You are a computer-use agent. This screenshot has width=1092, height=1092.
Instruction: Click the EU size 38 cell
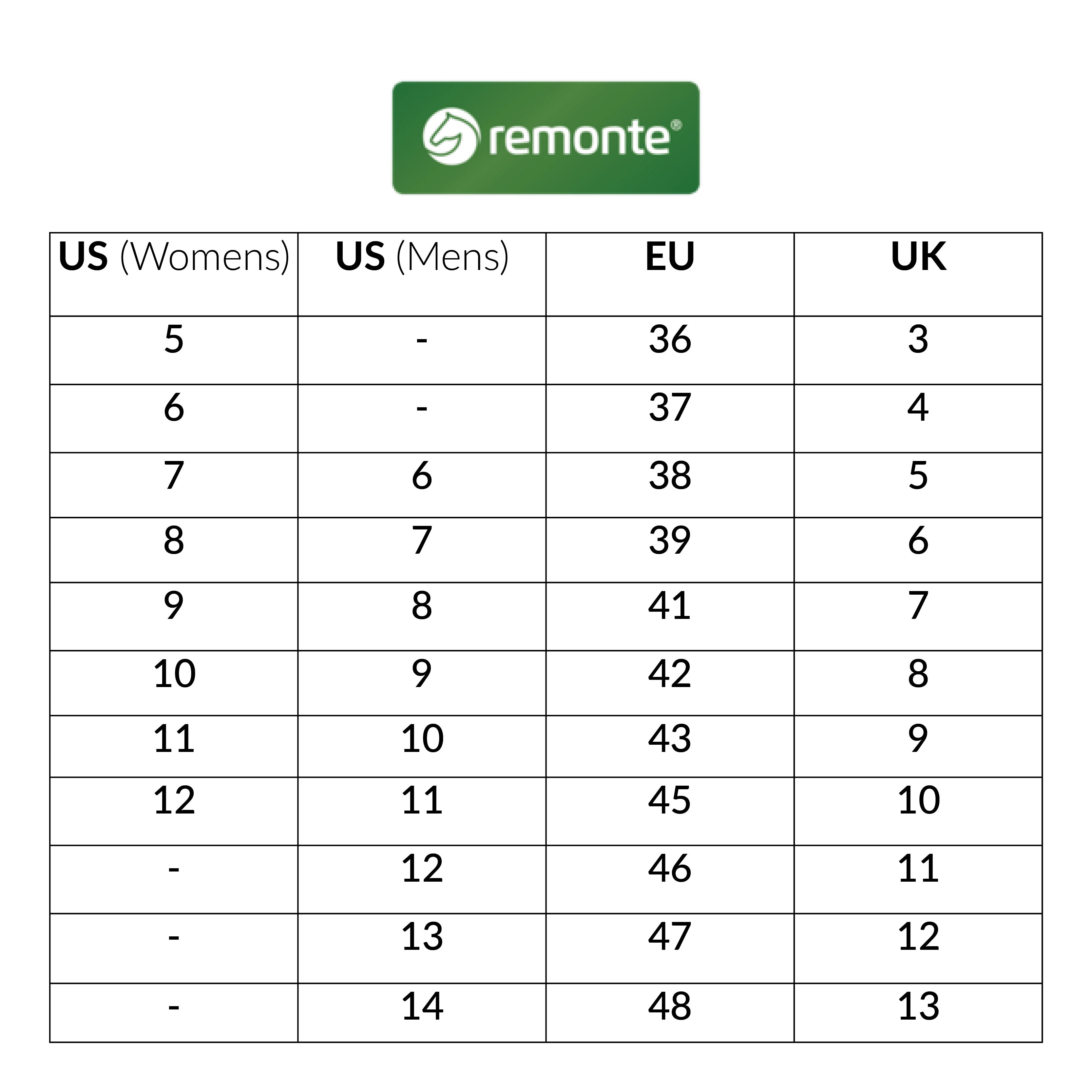(670, 475)
